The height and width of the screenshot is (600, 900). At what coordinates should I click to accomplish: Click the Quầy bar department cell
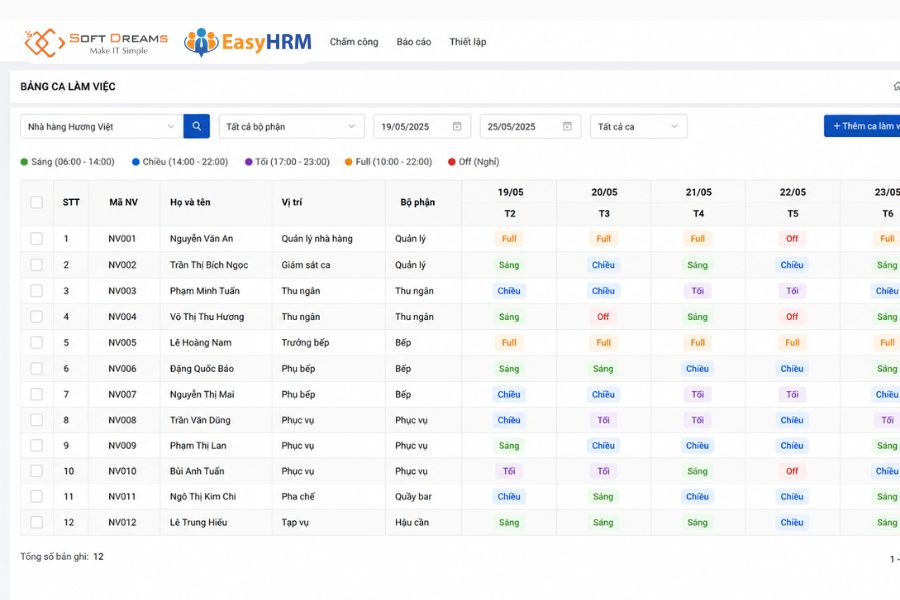(413, 496)
